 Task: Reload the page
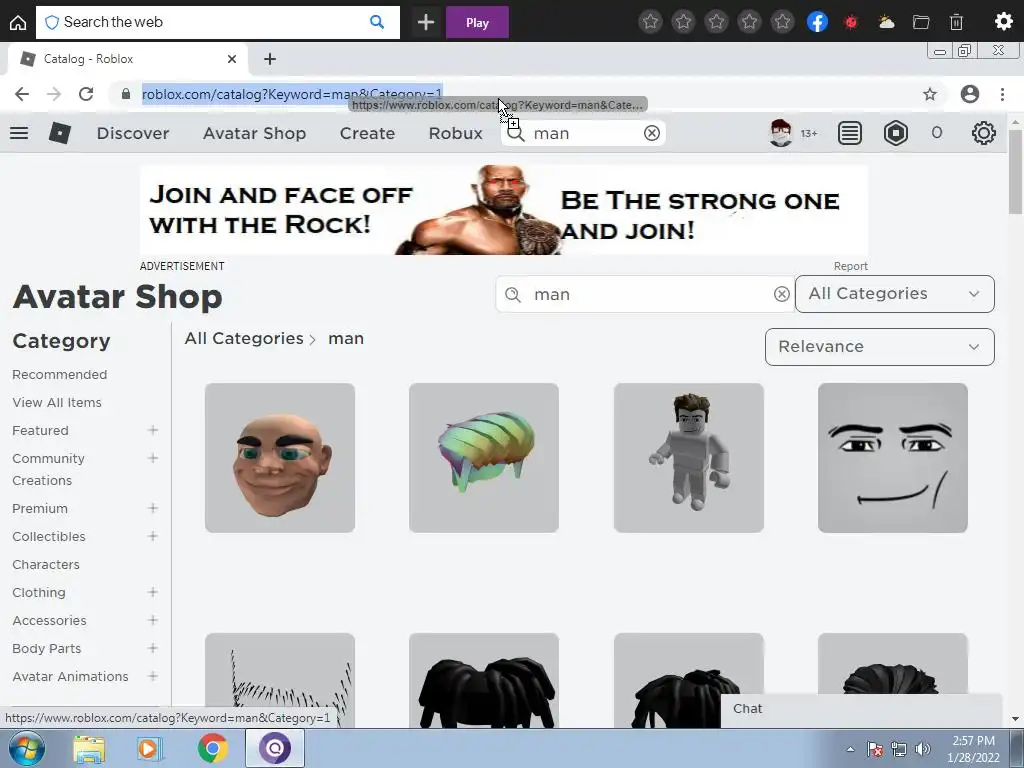click(x=86, y=94)
